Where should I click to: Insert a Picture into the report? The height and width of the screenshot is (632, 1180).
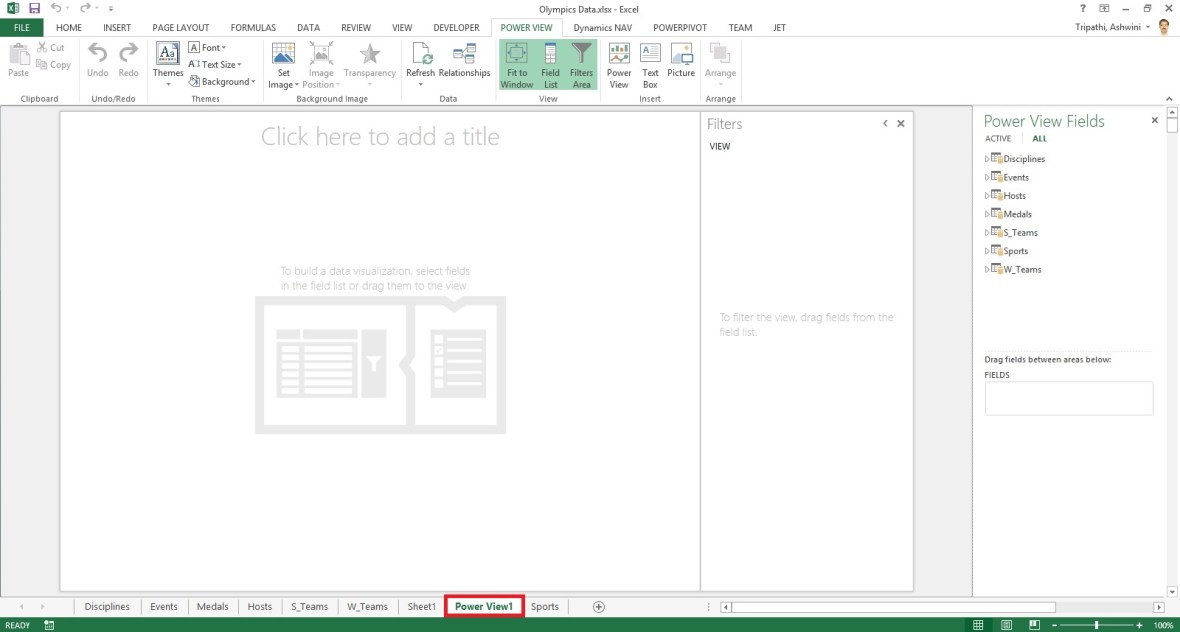point(681,64)
